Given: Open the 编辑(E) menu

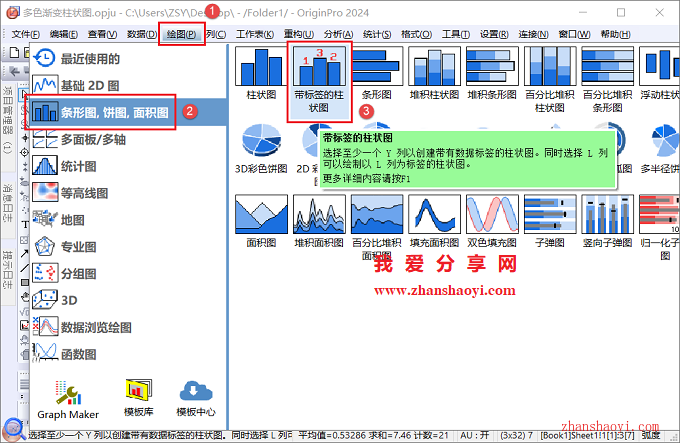Looking at the screenshot, I should tap(64, 34).
